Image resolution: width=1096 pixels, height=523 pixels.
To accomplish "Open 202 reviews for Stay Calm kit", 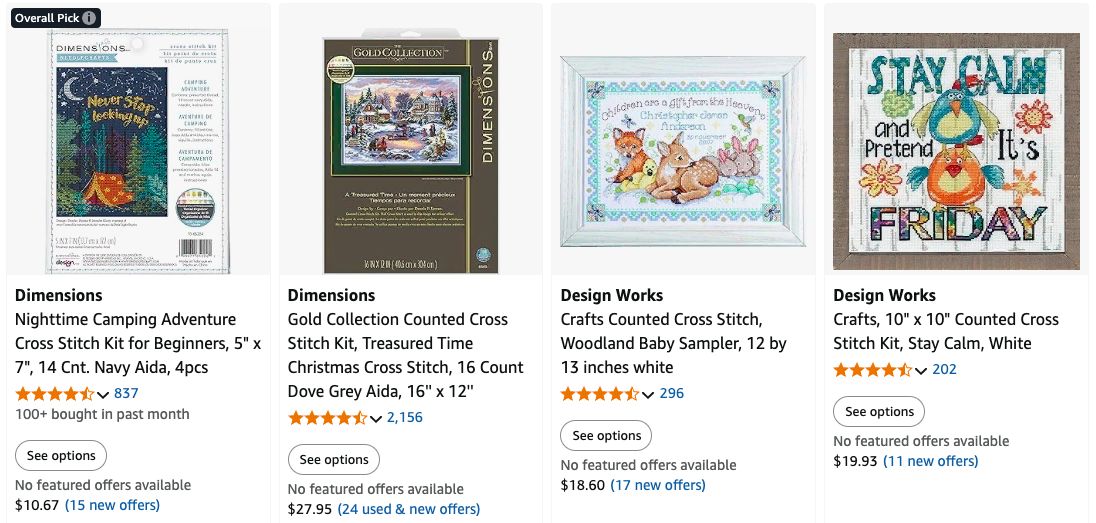I will (944, 369).
